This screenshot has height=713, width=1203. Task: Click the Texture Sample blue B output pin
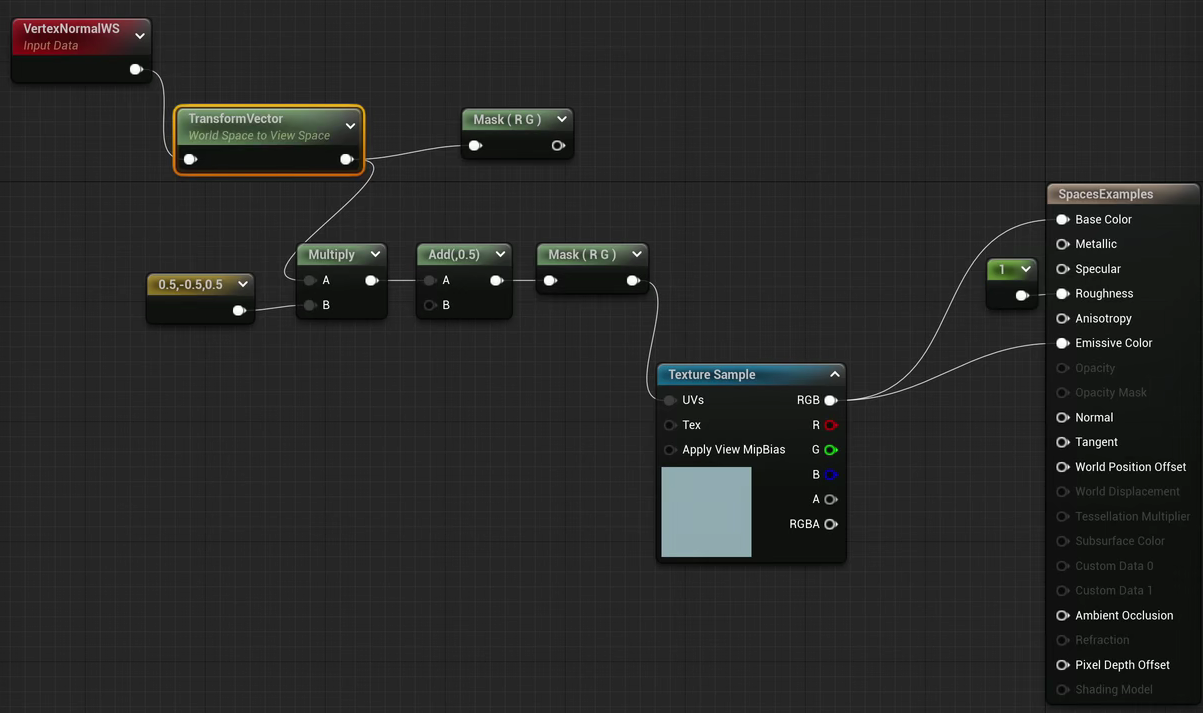[x=830, y=475]
